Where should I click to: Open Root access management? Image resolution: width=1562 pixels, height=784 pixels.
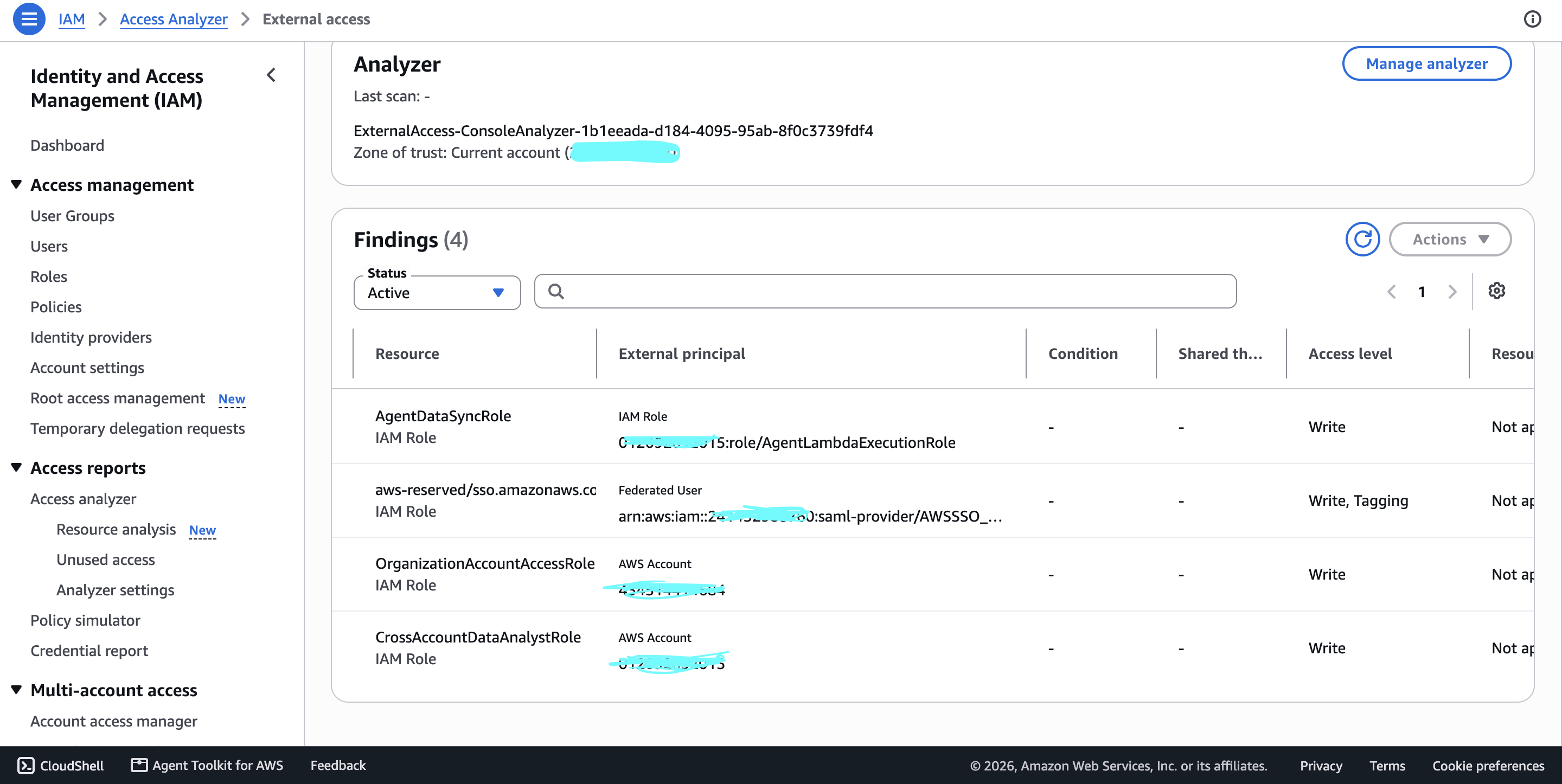tap(118, 398)
